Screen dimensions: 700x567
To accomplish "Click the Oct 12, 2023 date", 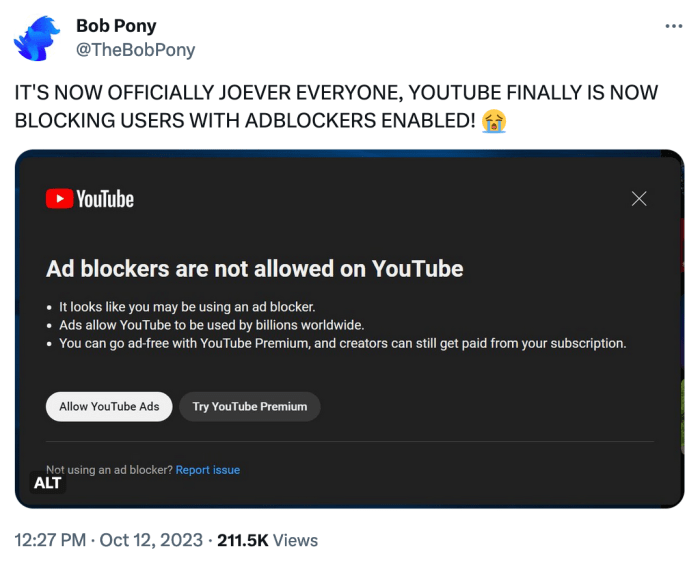I will (151, 540).
